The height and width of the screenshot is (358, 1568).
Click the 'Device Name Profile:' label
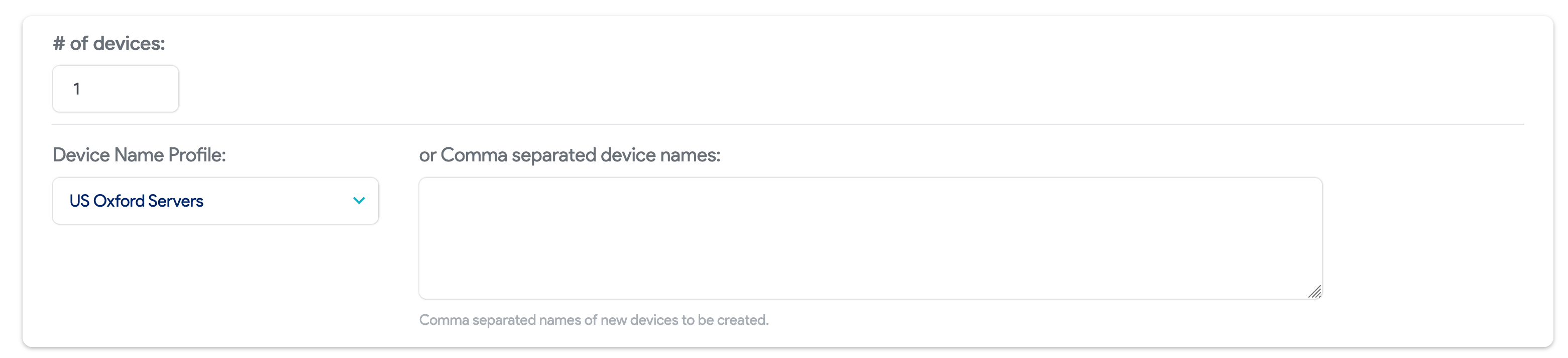(139, 155)
